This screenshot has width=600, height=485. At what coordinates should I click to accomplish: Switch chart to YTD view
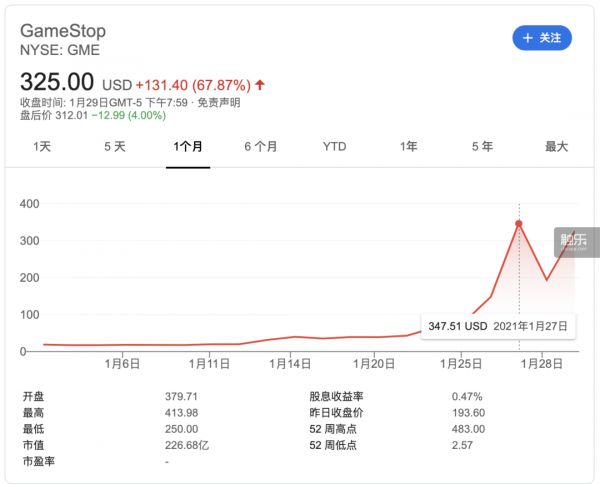click(335, 146)
